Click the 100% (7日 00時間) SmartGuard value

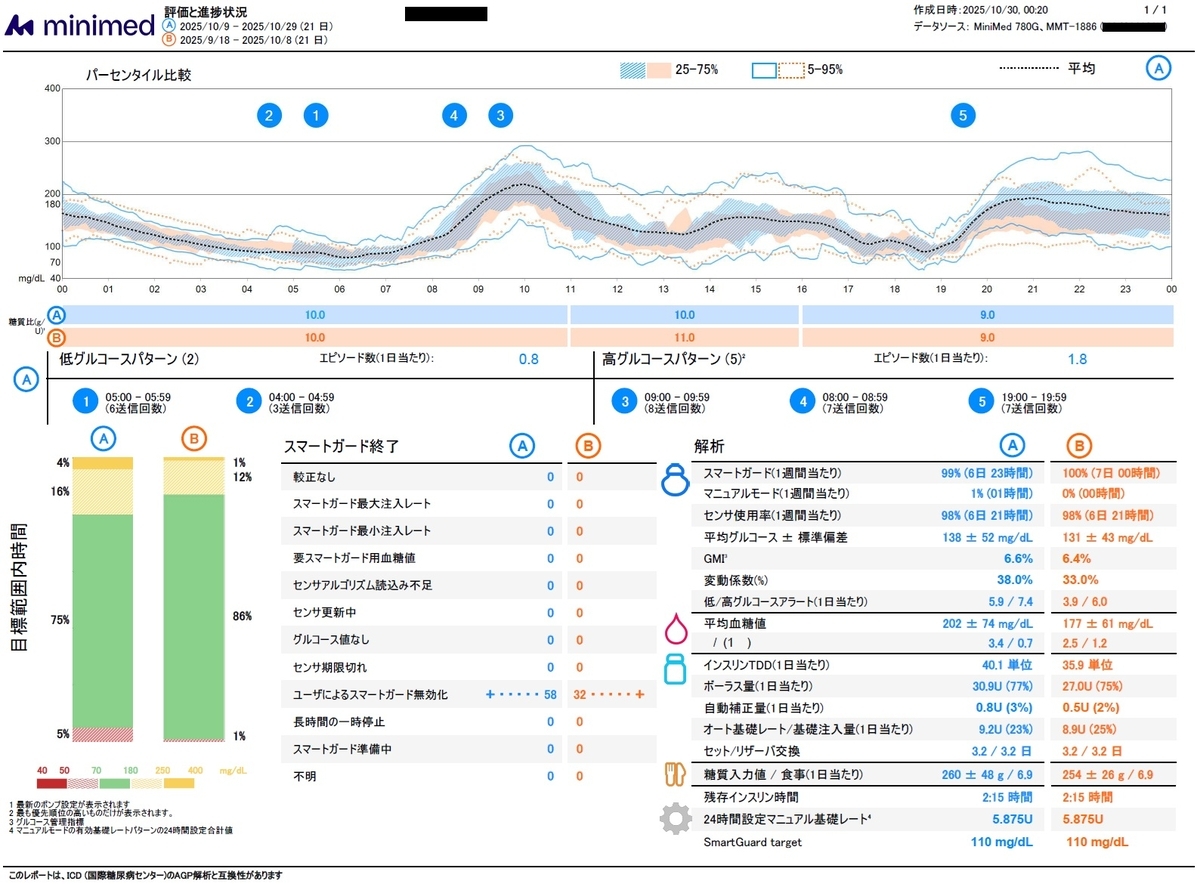coord(1113,472)
